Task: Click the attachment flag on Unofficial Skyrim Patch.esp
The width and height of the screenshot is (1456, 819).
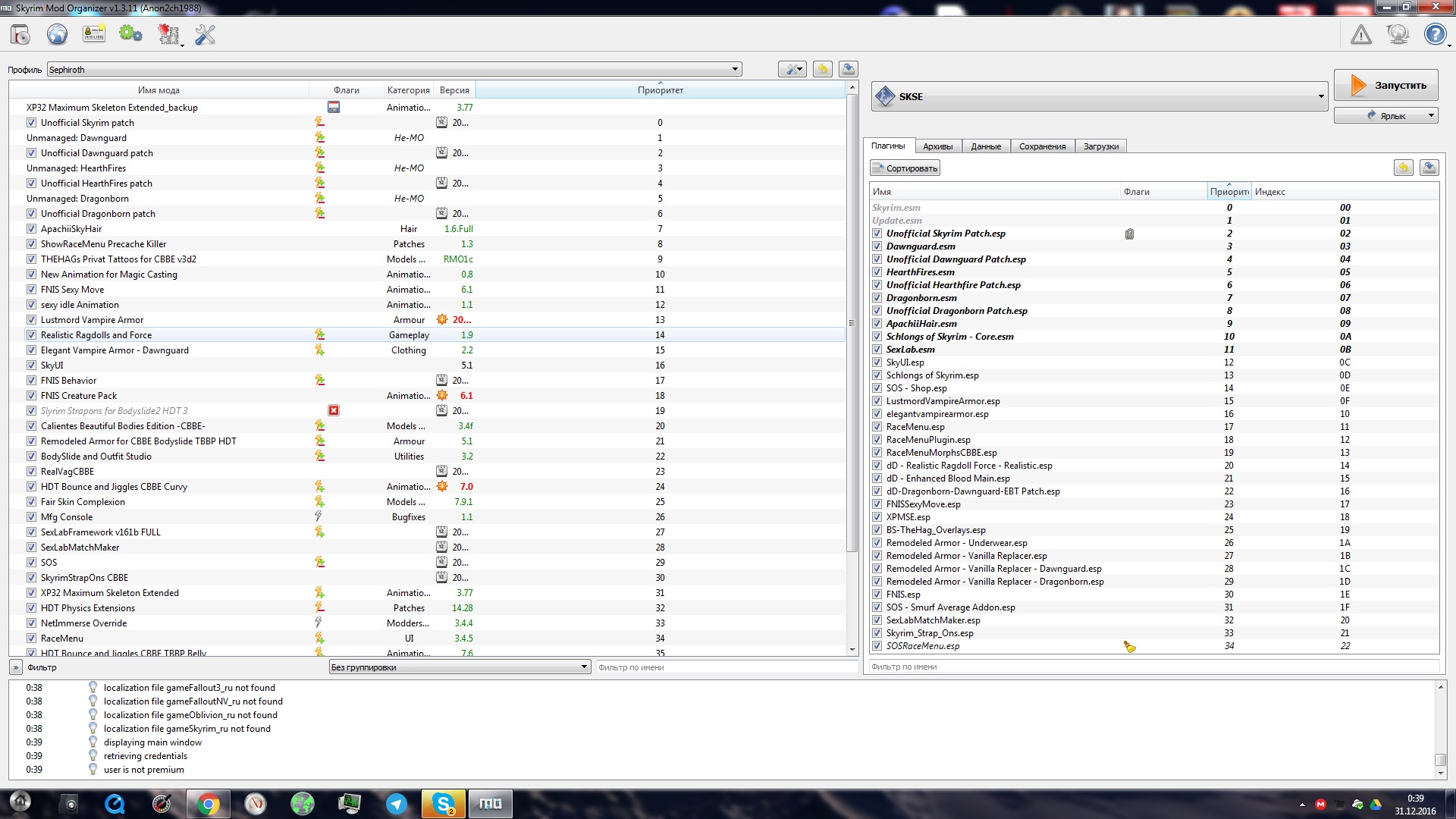Action: (x=1129, y=234)
